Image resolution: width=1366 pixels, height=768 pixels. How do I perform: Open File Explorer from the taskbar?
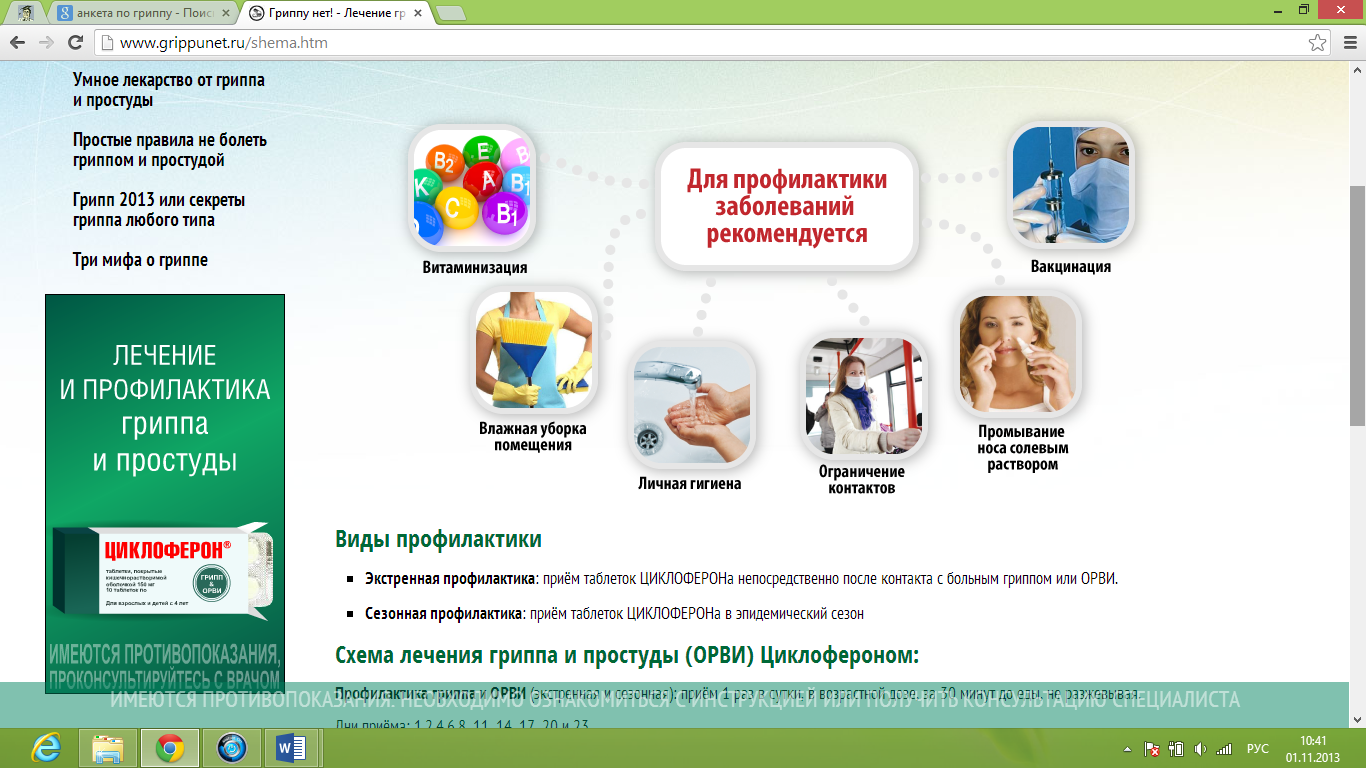107,748
